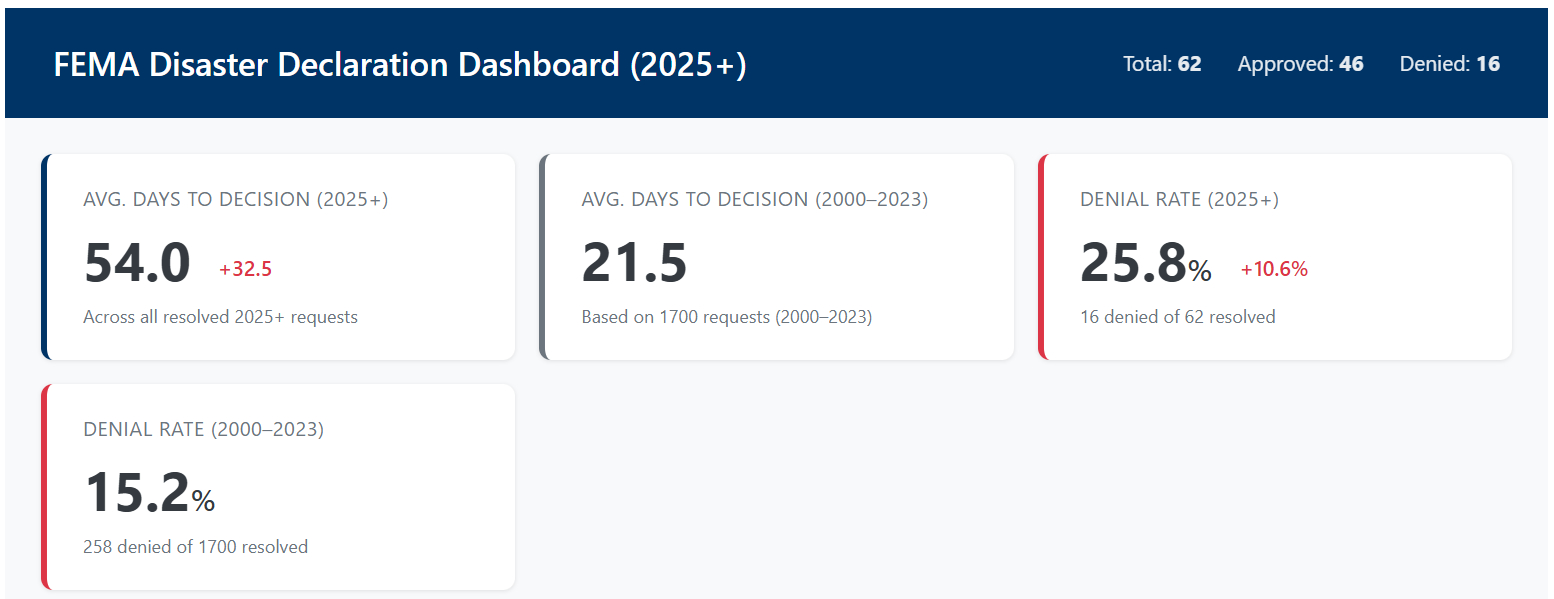Select the 54.0 average days value
Viewport: 1554px width, 599px height.
(x=137, y=264)
